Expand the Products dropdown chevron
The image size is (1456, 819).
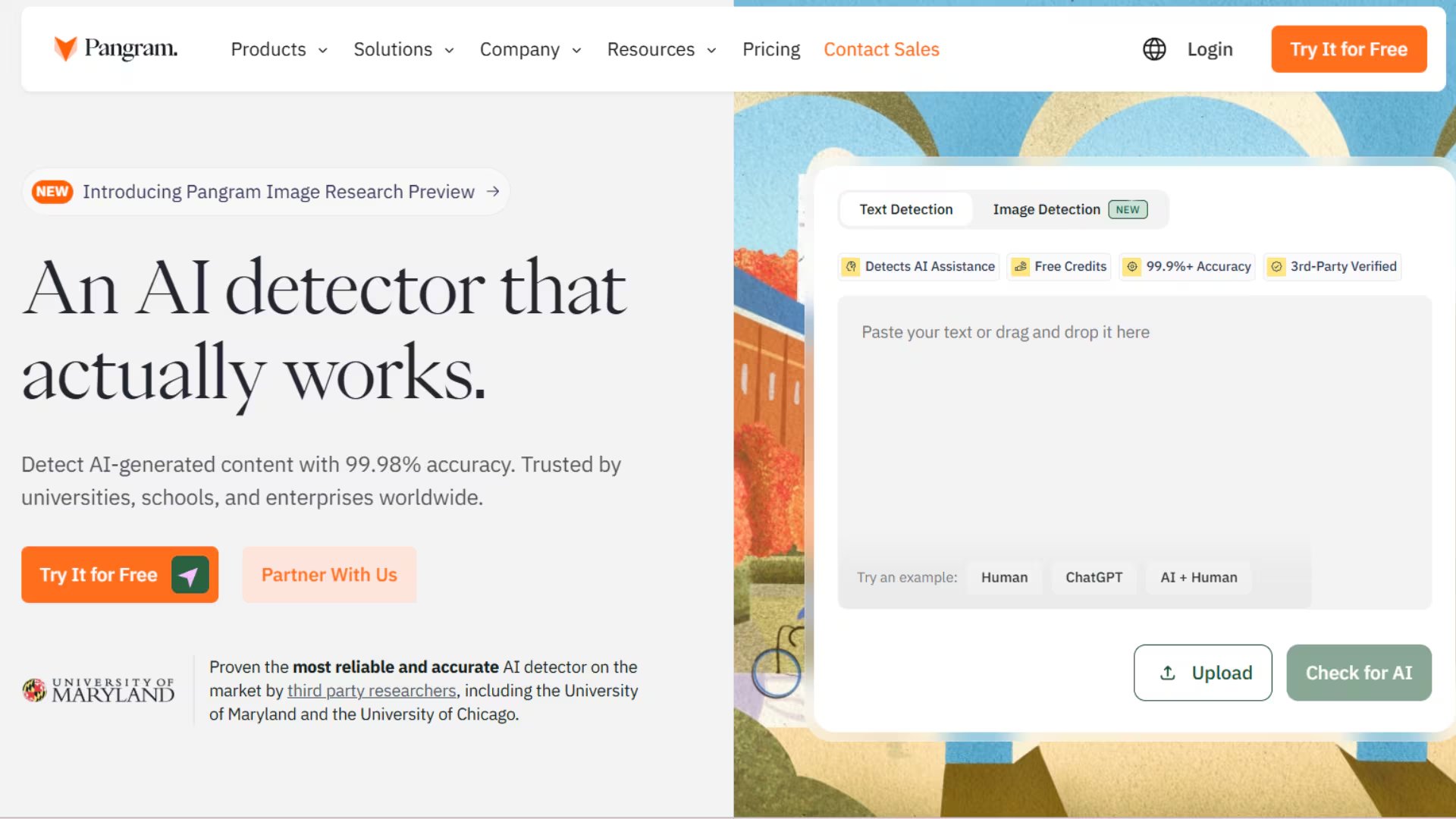pyautogui.click(x=323, y=50)
